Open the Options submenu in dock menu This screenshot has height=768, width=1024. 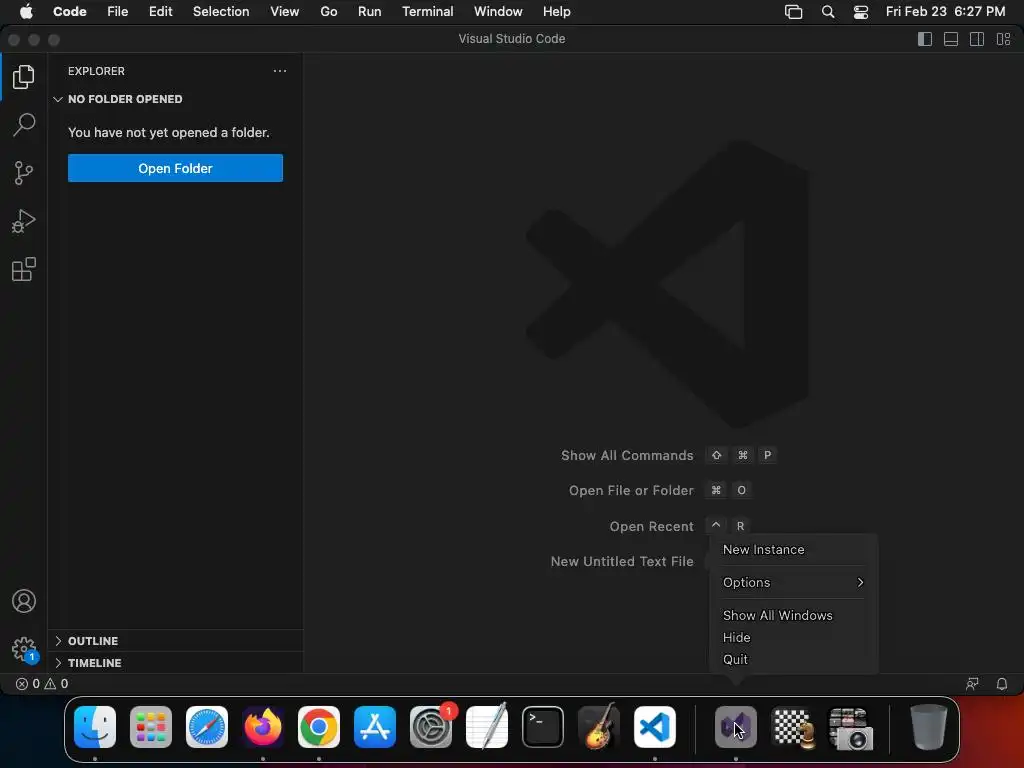point(793,583)
